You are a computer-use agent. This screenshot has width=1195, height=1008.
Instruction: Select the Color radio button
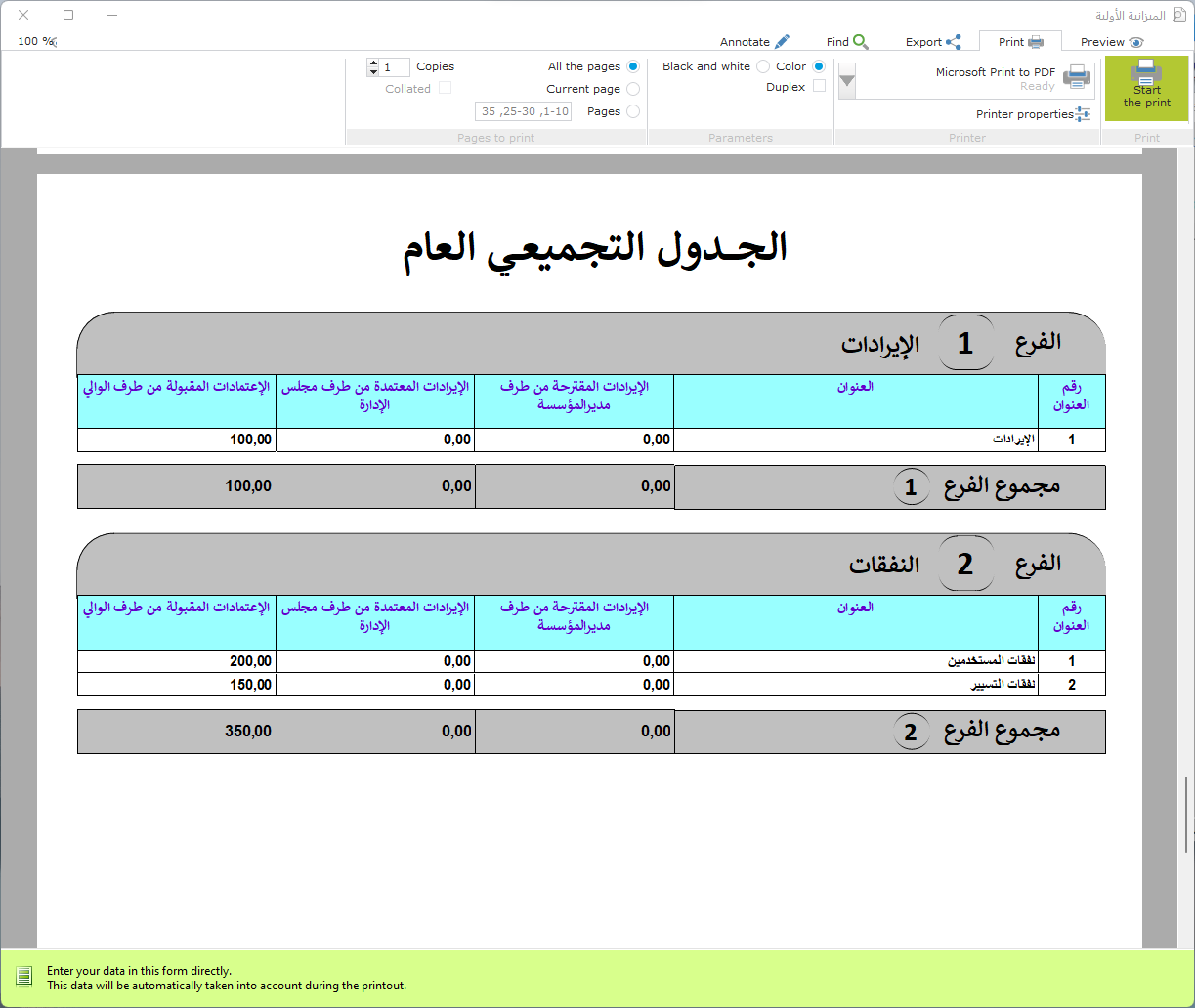(819, 66)
